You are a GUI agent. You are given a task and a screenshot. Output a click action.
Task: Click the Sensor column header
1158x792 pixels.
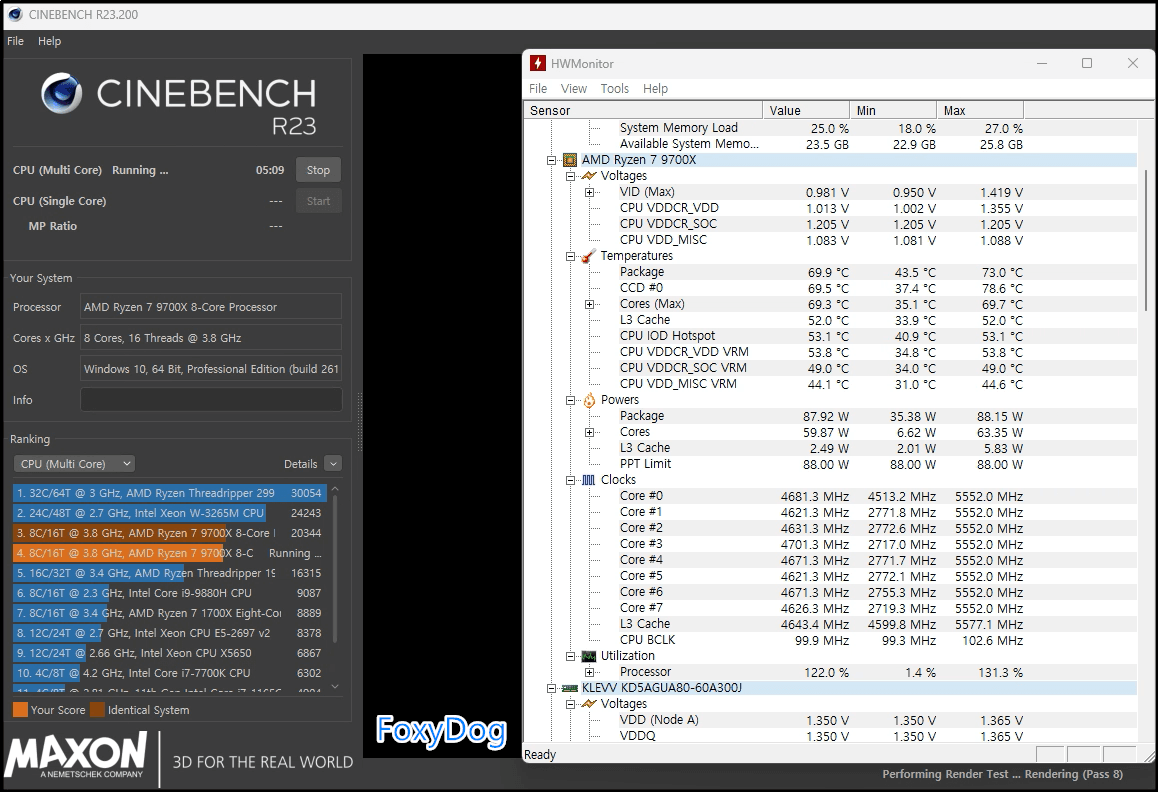[643, 110]
